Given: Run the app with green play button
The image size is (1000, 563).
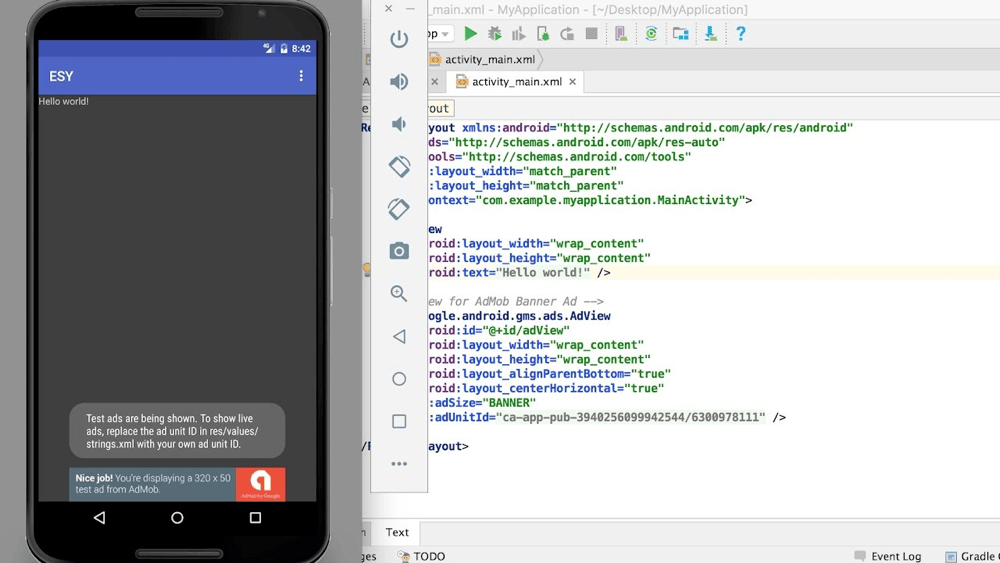Looking at the screenshot, I should pyautogui.click(x=471, y=34).
